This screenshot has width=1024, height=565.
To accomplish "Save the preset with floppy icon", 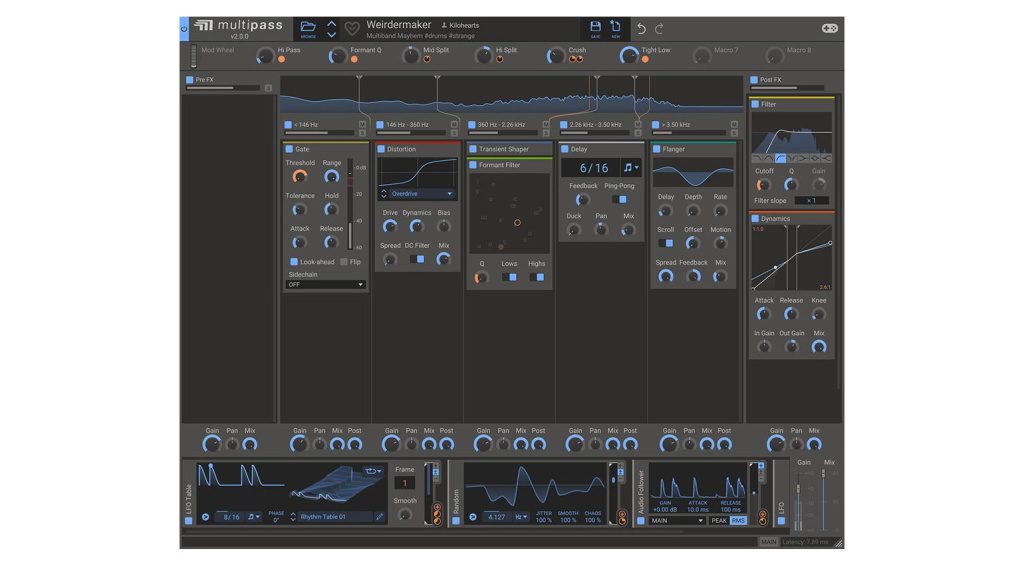I will pos(596,27).
